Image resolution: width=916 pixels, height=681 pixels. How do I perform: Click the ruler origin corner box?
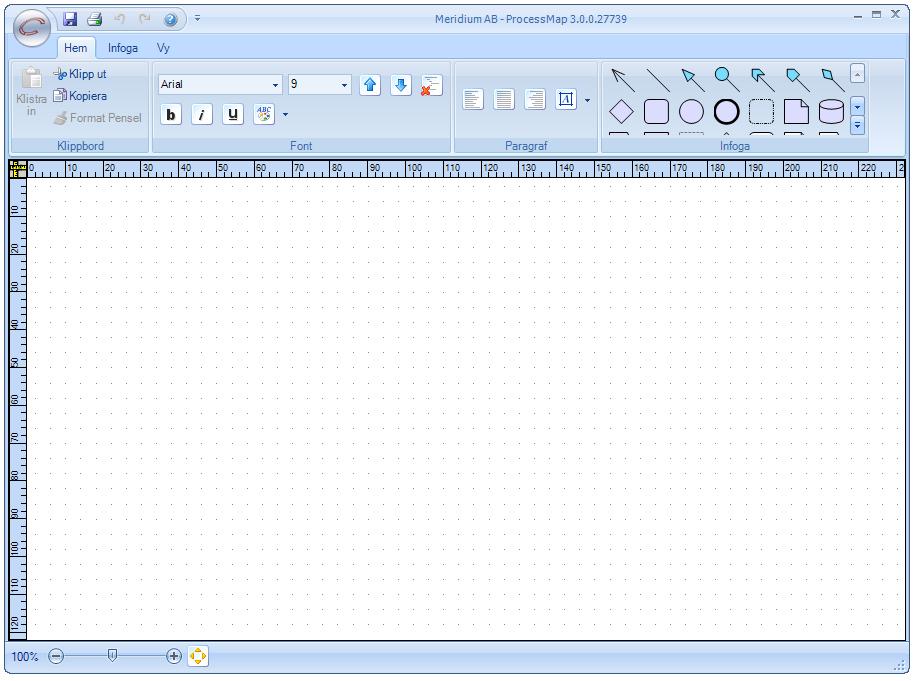(x=19, y=169)
